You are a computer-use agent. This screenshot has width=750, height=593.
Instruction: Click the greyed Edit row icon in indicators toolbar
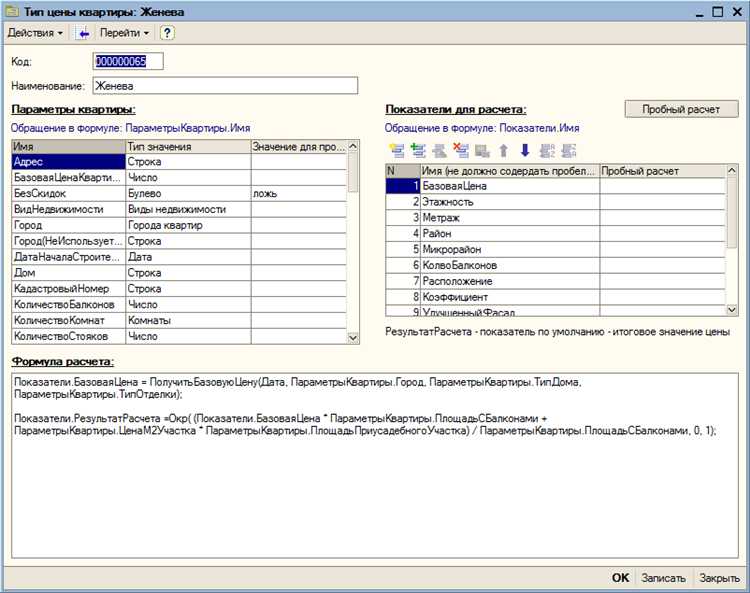(439, 151)
